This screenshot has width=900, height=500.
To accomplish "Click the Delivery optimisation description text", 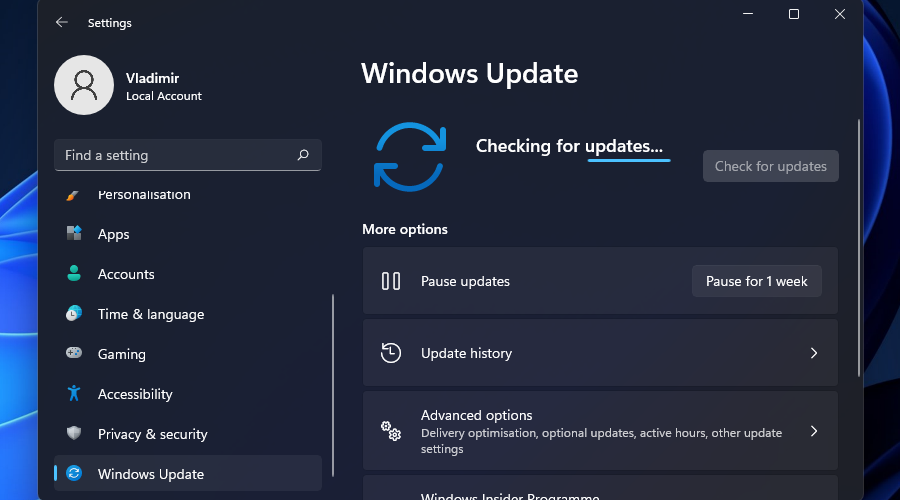I will click(x=601, y=441).
